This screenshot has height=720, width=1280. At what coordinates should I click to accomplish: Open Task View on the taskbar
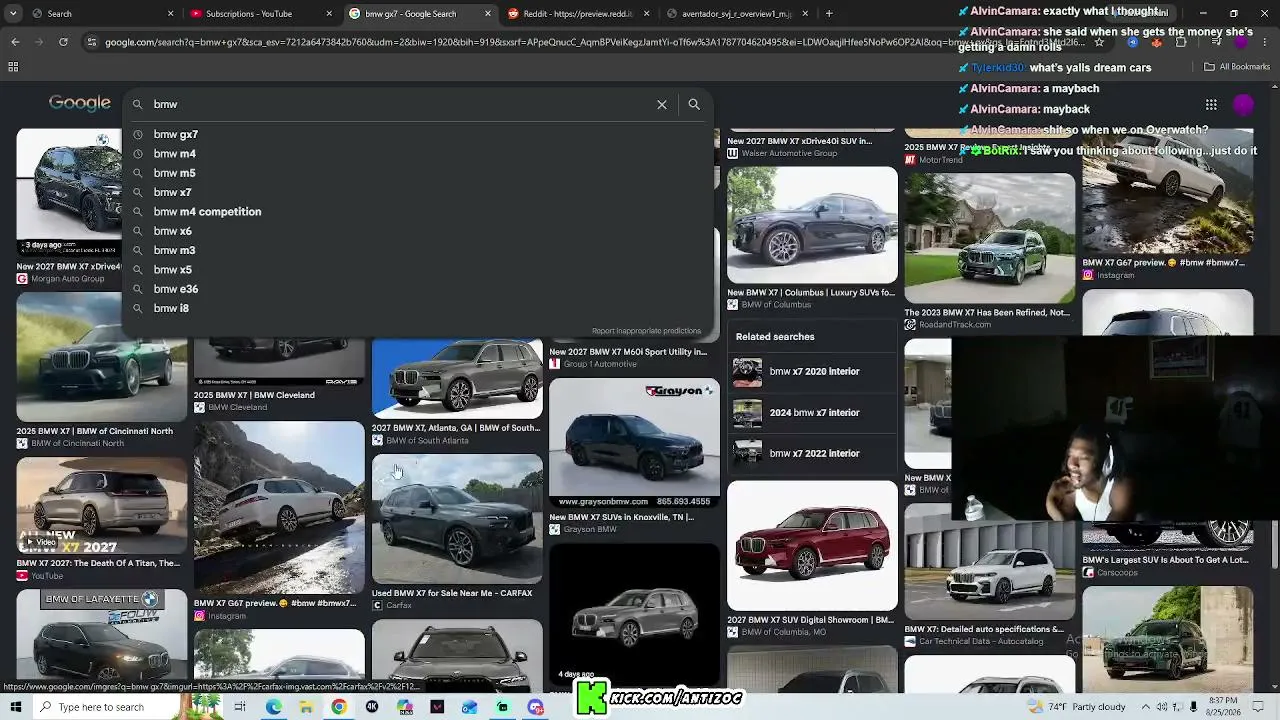[x=240, y=707]
